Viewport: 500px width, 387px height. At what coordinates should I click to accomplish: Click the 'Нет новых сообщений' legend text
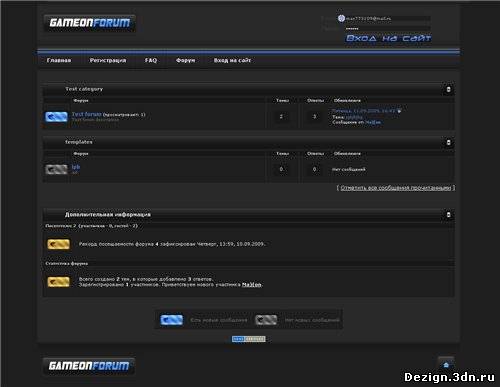312,320
